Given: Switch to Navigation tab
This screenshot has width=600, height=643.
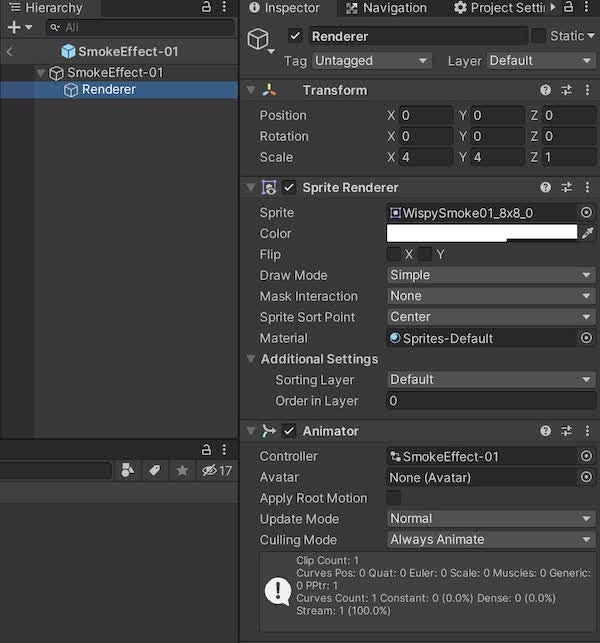Looking at the screenshot, I should 386,8.
